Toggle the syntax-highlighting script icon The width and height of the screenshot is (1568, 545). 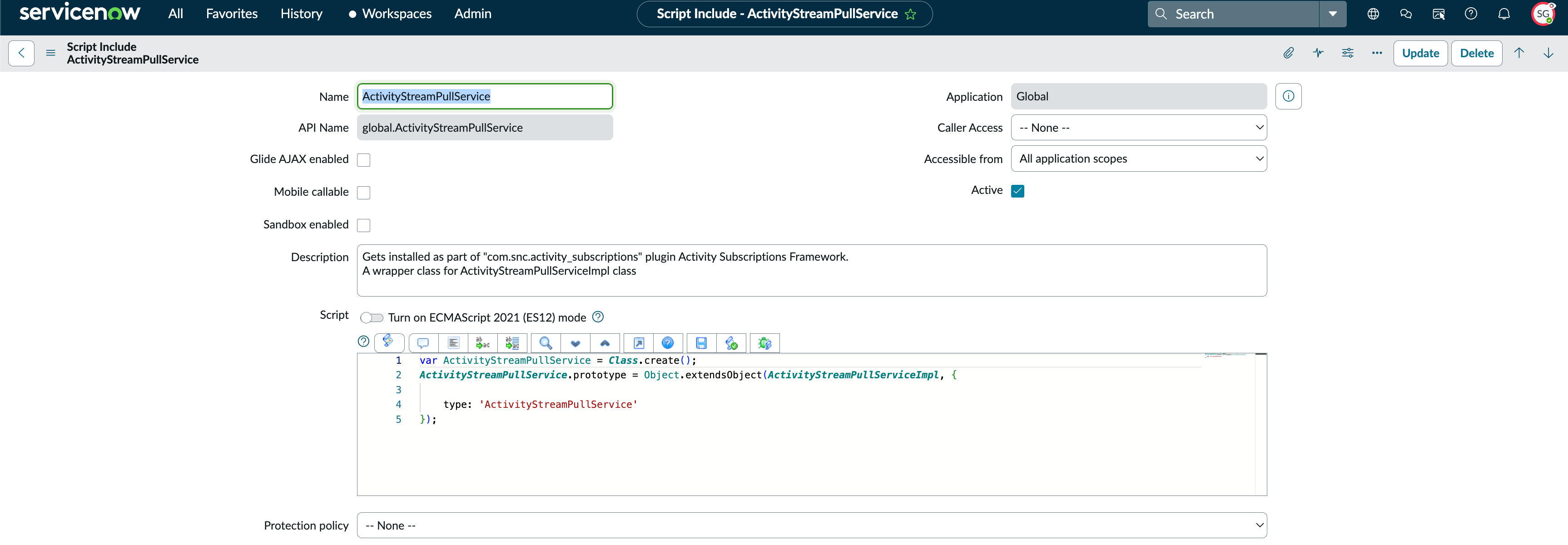pyautogui.click(x=389, y=342)
